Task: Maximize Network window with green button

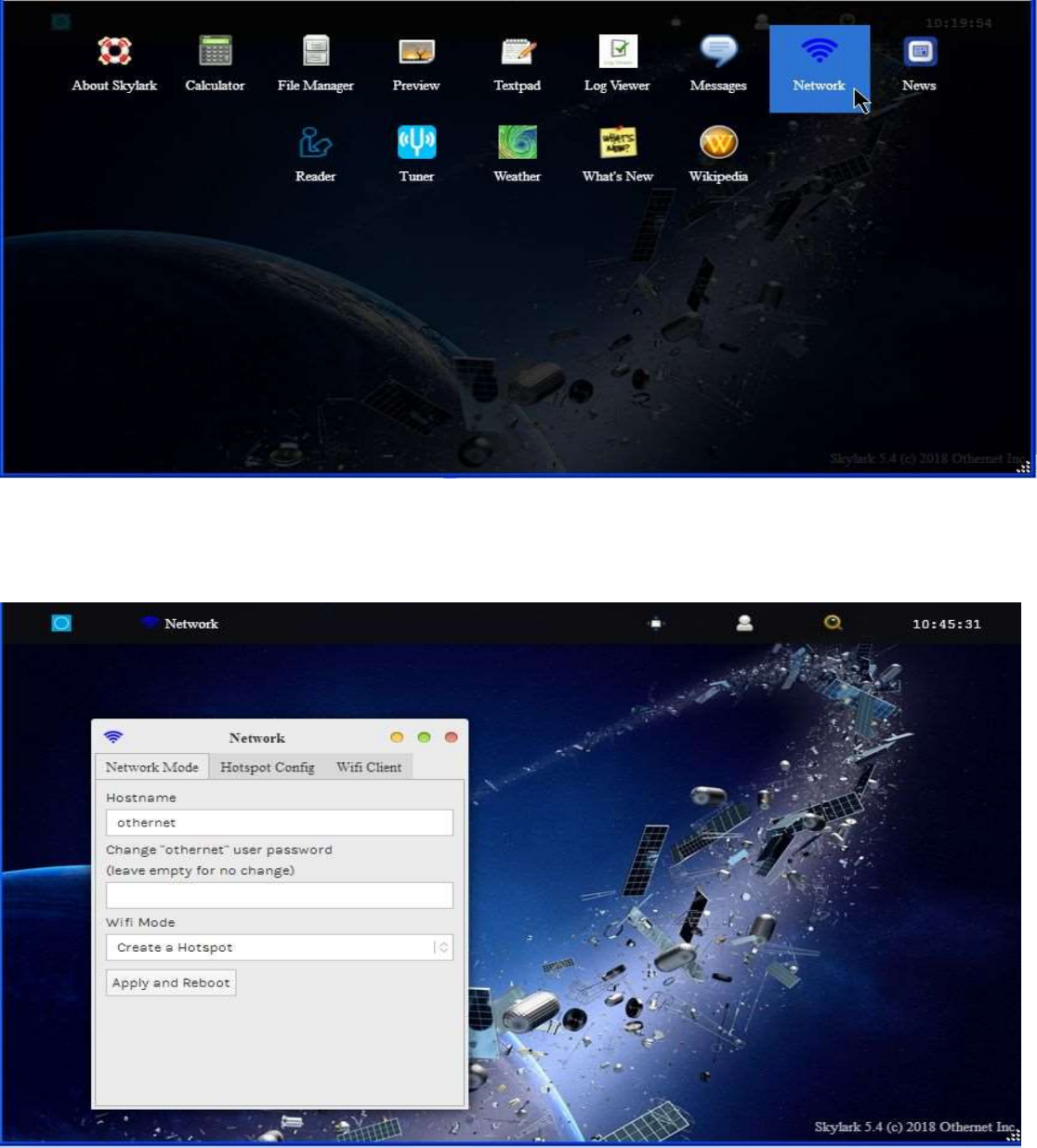Action: pos(424,737)
